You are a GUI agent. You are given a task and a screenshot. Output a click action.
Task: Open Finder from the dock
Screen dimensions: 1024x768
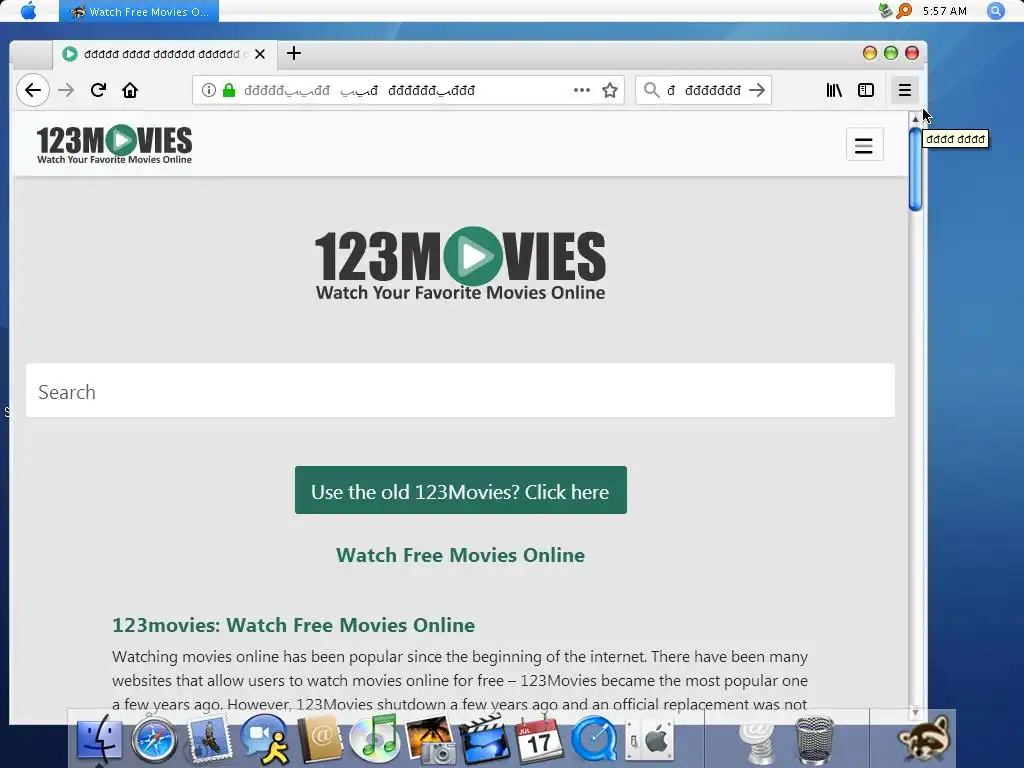pyautogui.click(x=99, y=739)
